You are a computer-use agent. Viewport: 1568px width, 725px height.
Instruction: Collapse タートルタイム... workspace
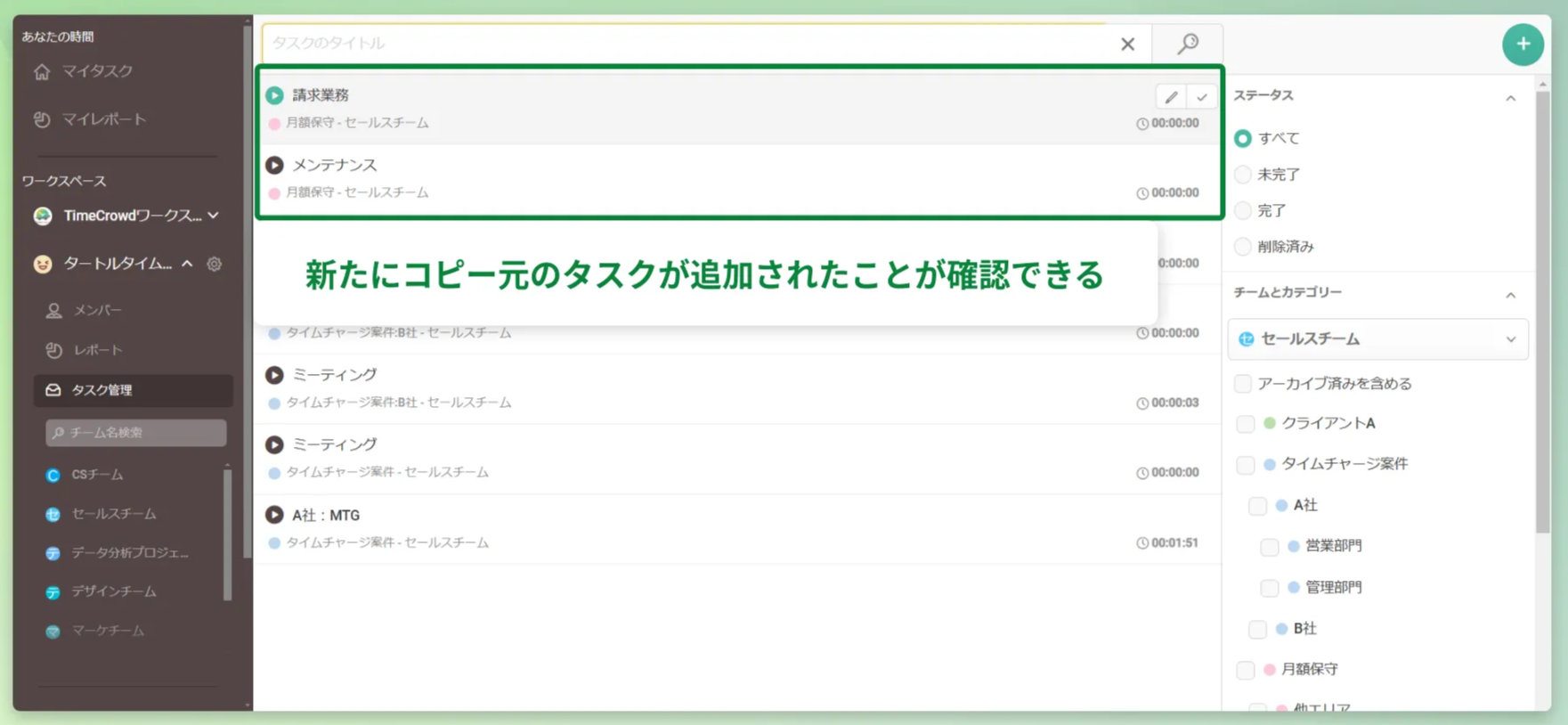[x=187, y=264]
